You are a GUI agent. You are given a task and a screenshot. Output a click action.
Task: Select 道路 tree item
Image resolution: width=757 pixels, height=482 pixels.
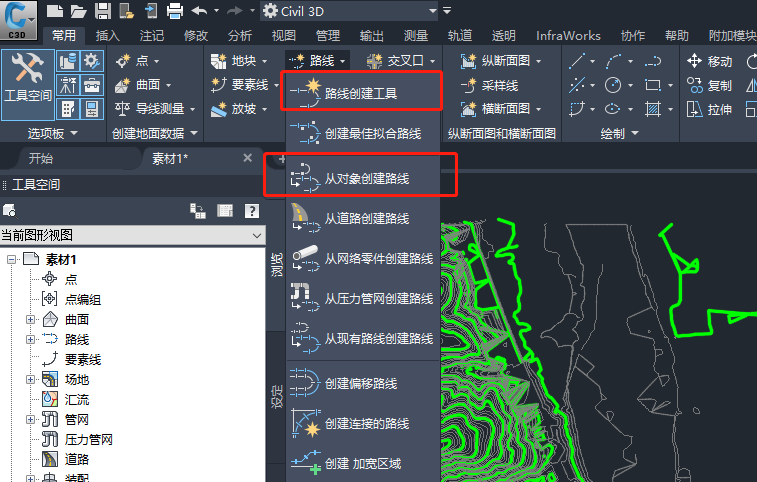pos(77,459)
